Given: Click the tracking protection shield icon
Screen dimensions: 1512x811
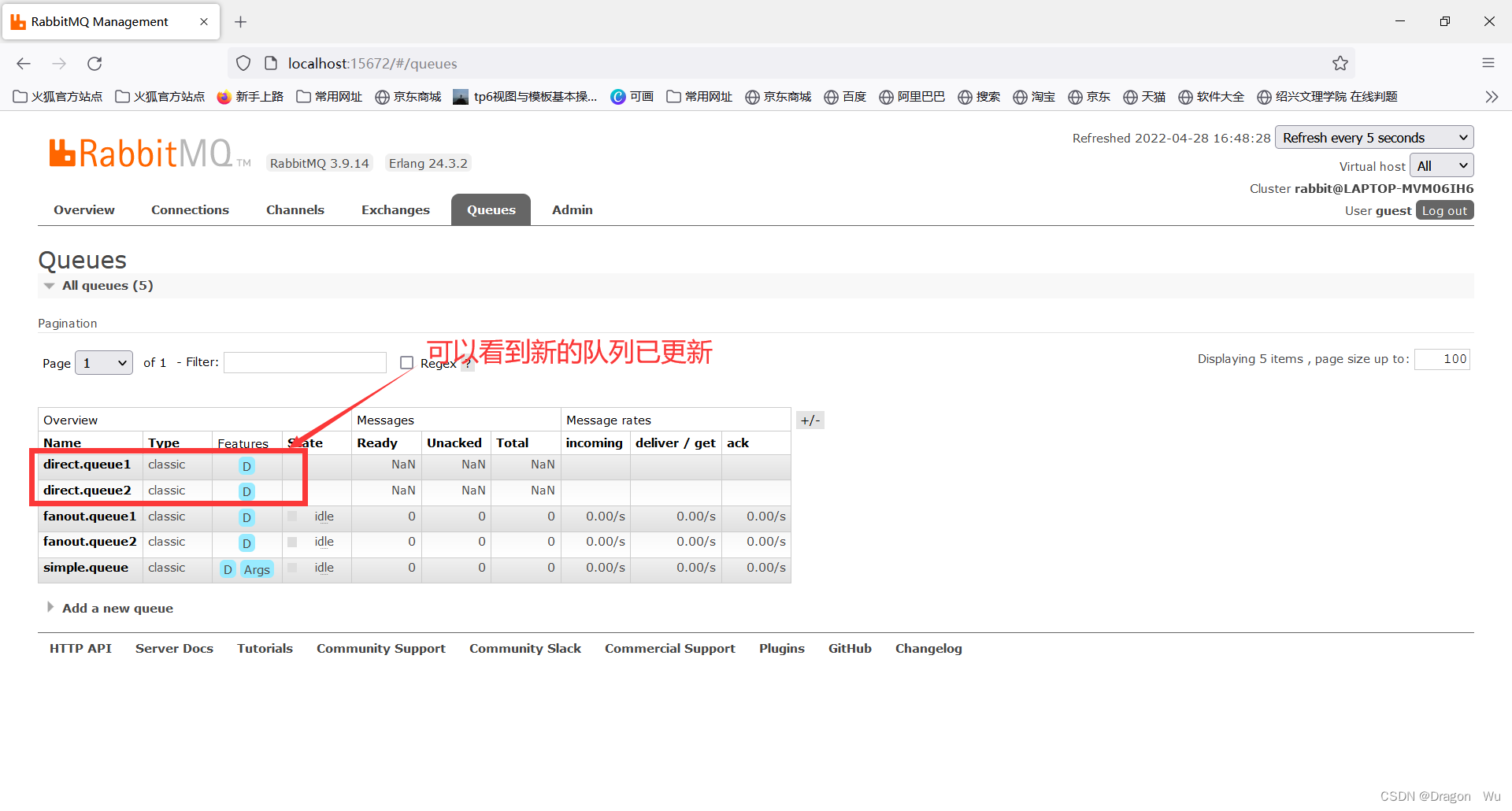Looking at the screenshot, I should tap(243, 63).
